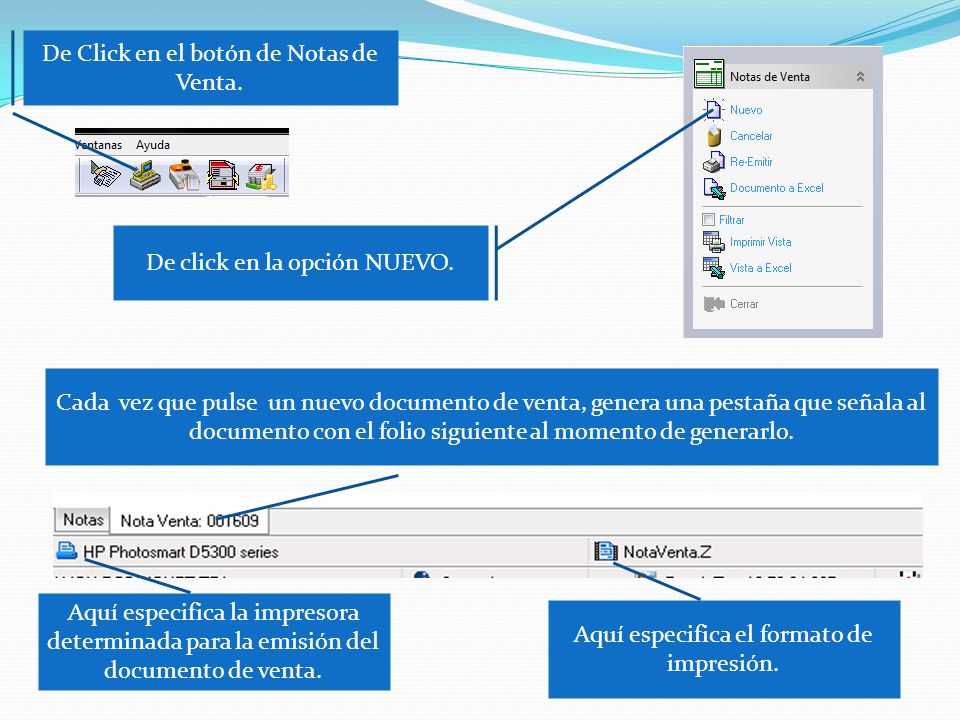The image size is (960, 720).
Task: Enable the Filtrar checkbox
Action: [x=708, y=219]
